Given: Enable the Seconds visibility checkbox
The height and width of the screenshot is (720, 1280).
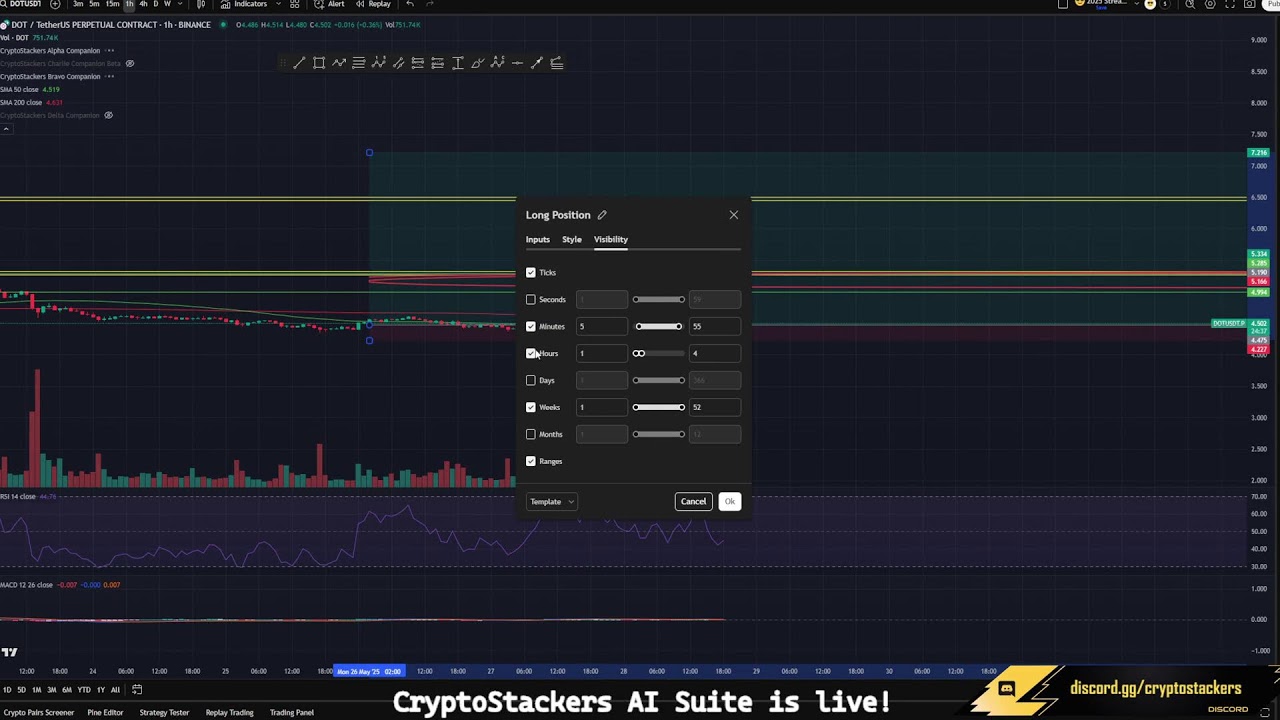Looking at the screenshot, I should tap(531, 299).
